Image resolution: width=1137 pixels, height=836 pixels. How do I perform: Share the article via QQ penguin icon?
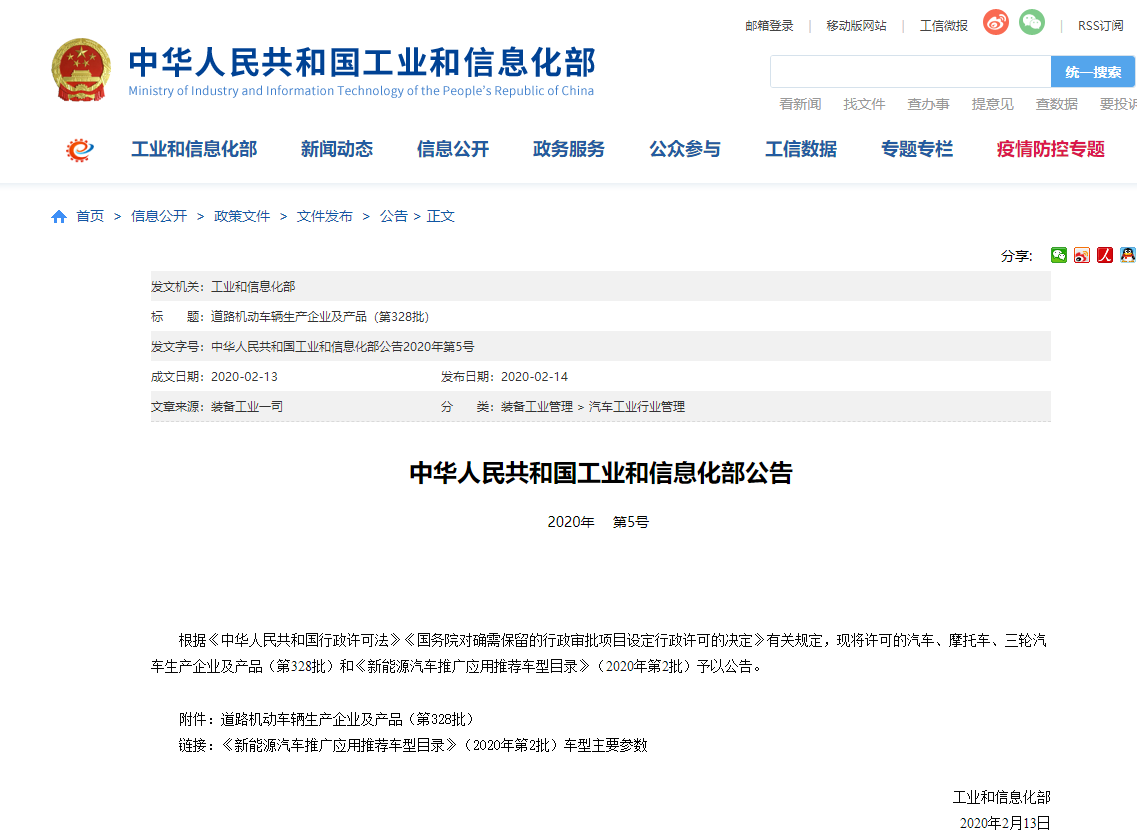click(x=1128, y=255)
